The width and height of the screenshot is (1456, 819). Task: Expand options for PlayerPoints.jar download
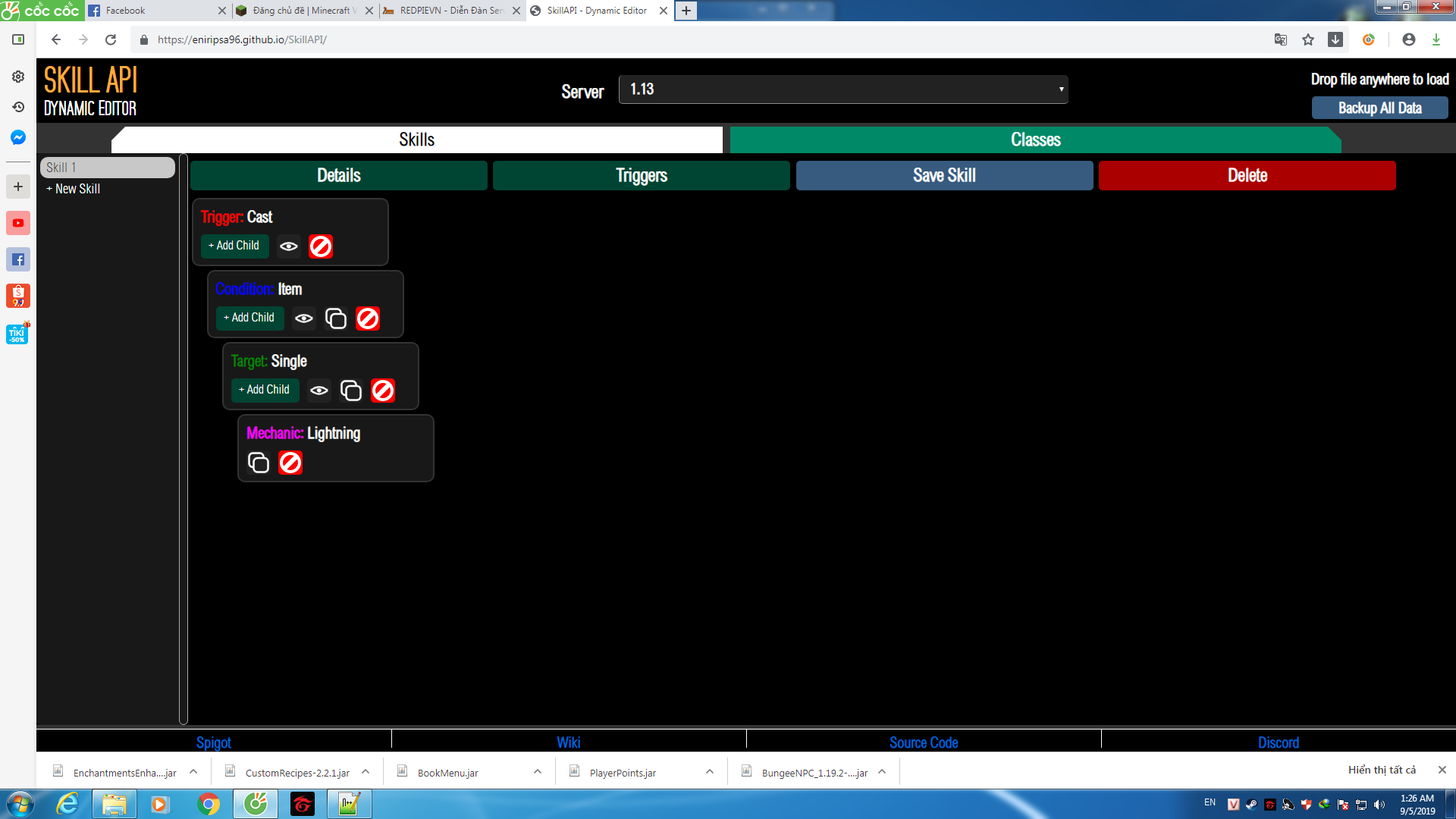(710, 772)
